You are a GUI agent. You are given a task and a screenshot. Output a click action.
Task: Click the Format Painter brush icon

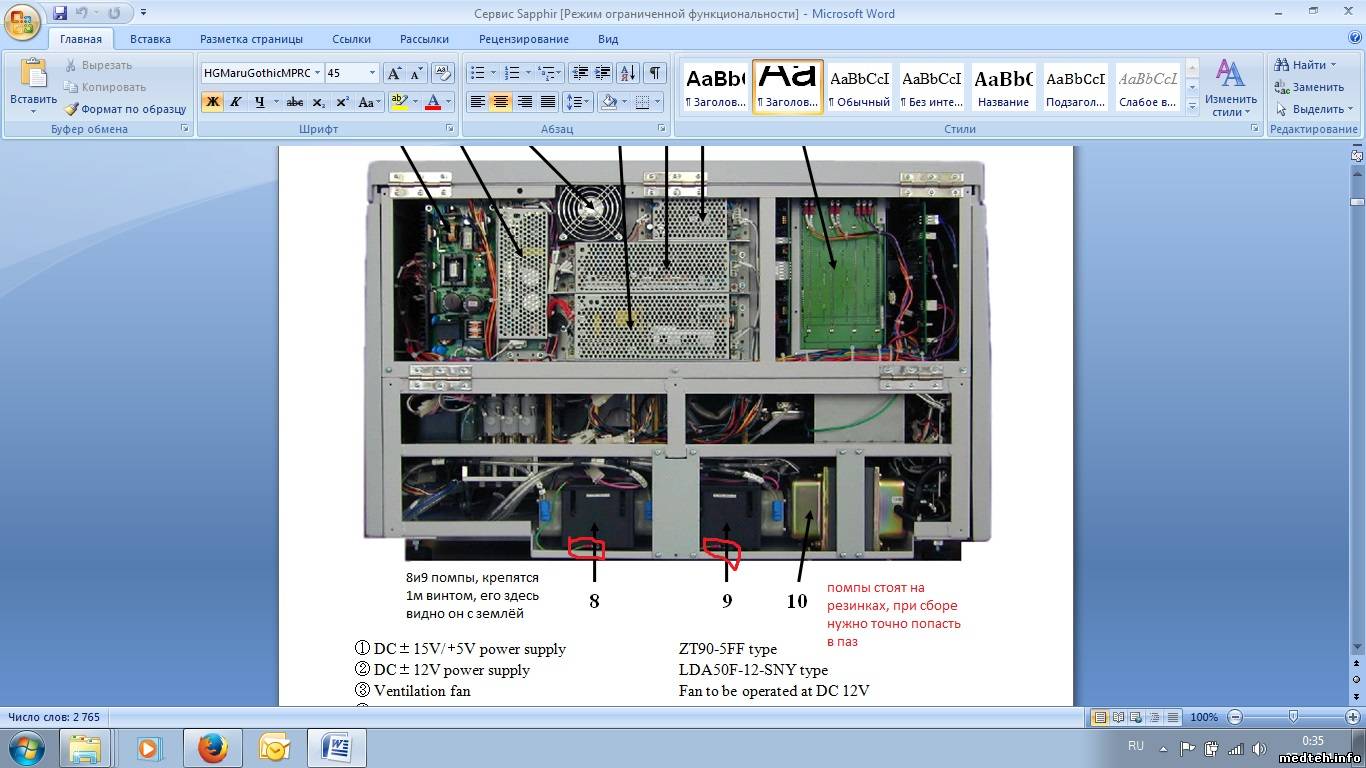click(x=72, y=109)
